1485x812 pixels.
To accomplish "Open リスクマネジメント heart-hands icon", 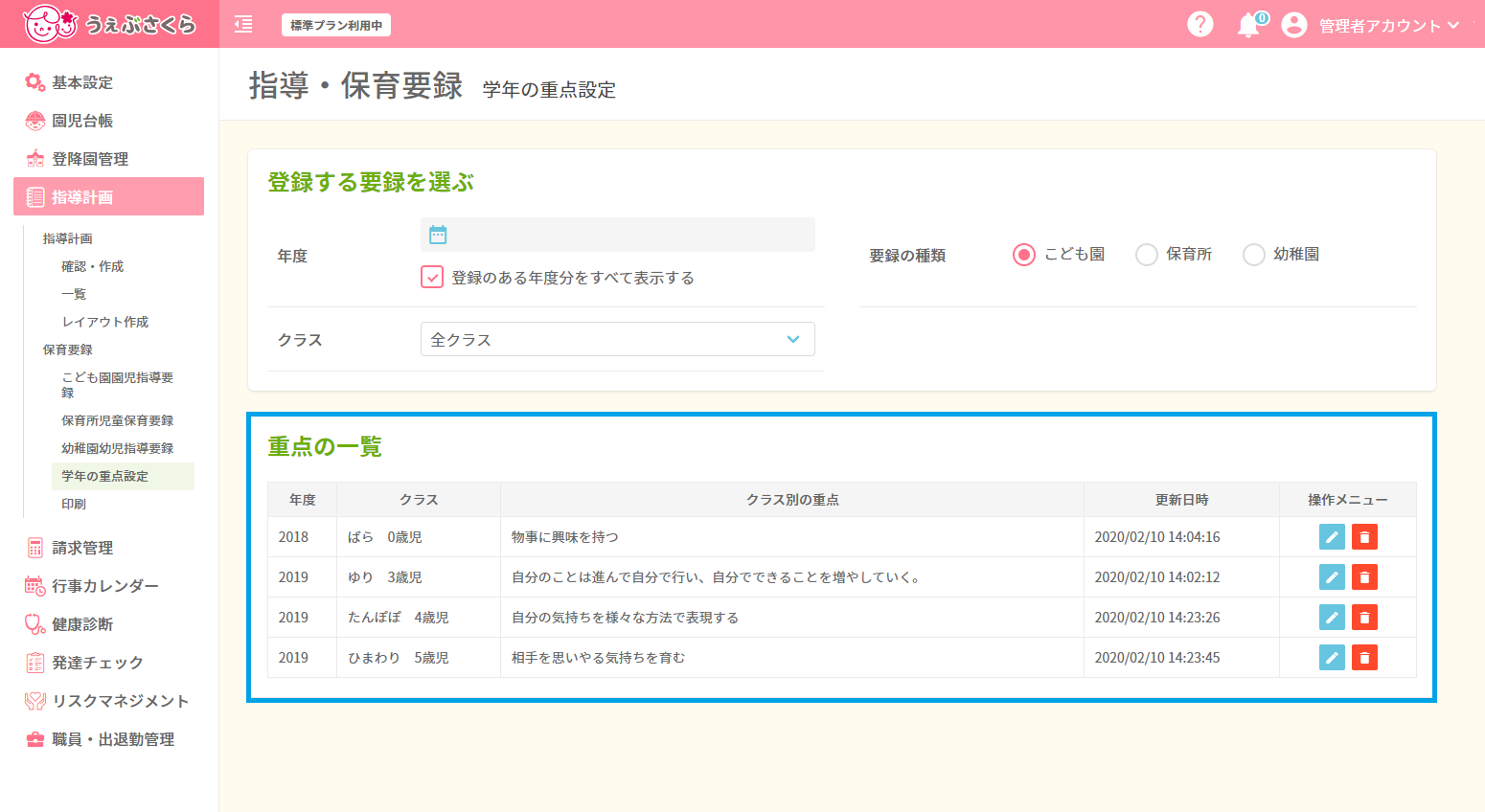I will click(35, 701).
